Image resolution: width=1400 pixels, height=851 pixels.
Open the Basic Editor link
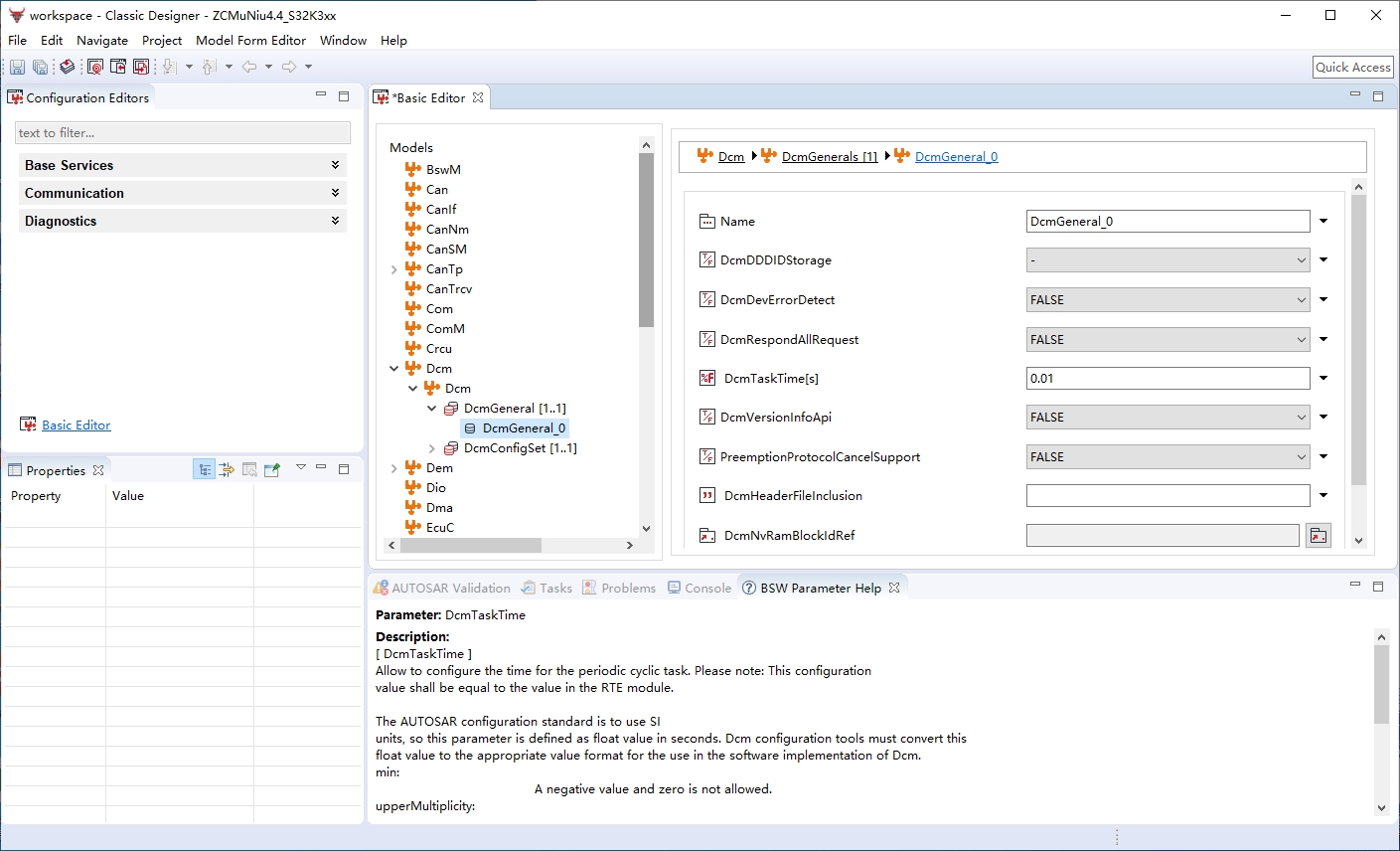click(77, 425)
